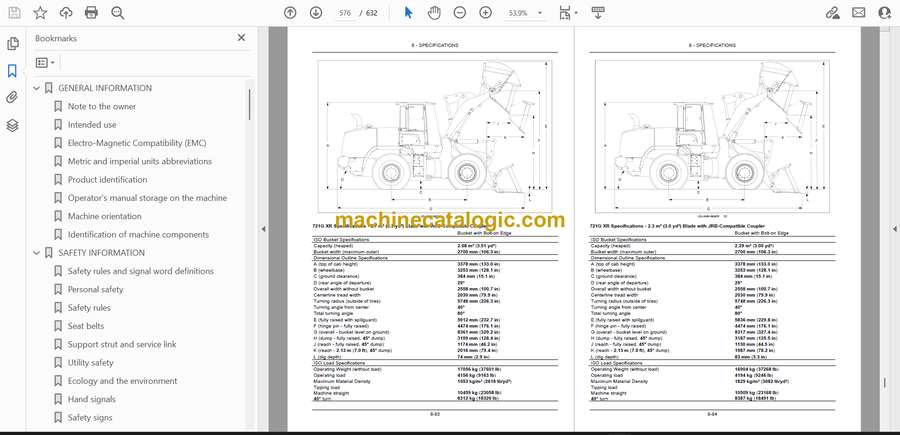Screen dimensions: 900x435
Task: Open the Intended use bookmark
Action: (92, 125)
